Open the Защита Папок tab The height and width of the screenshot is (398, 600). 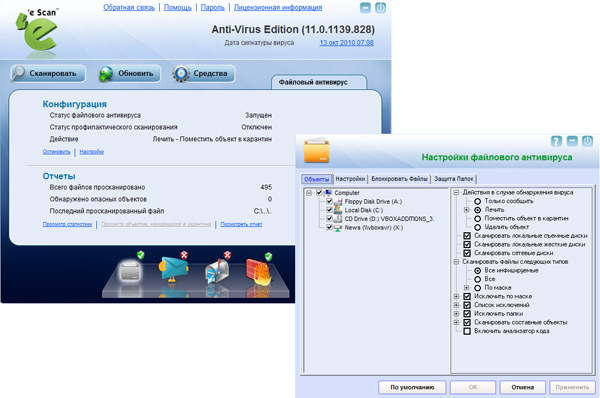click(x=453, y=179)
